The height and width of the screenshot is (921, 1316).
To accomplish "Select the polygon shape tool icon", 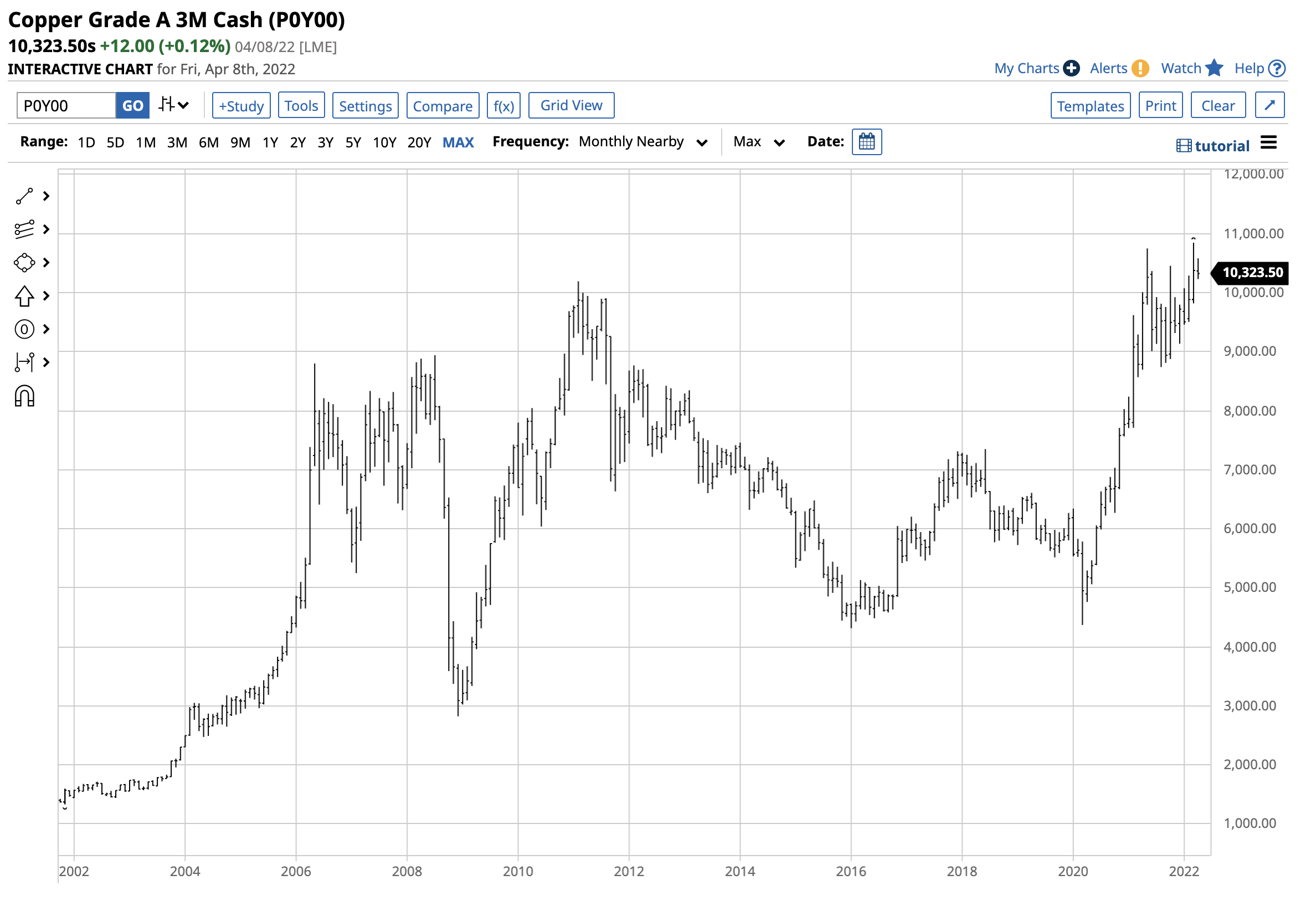I will (24, 263).
